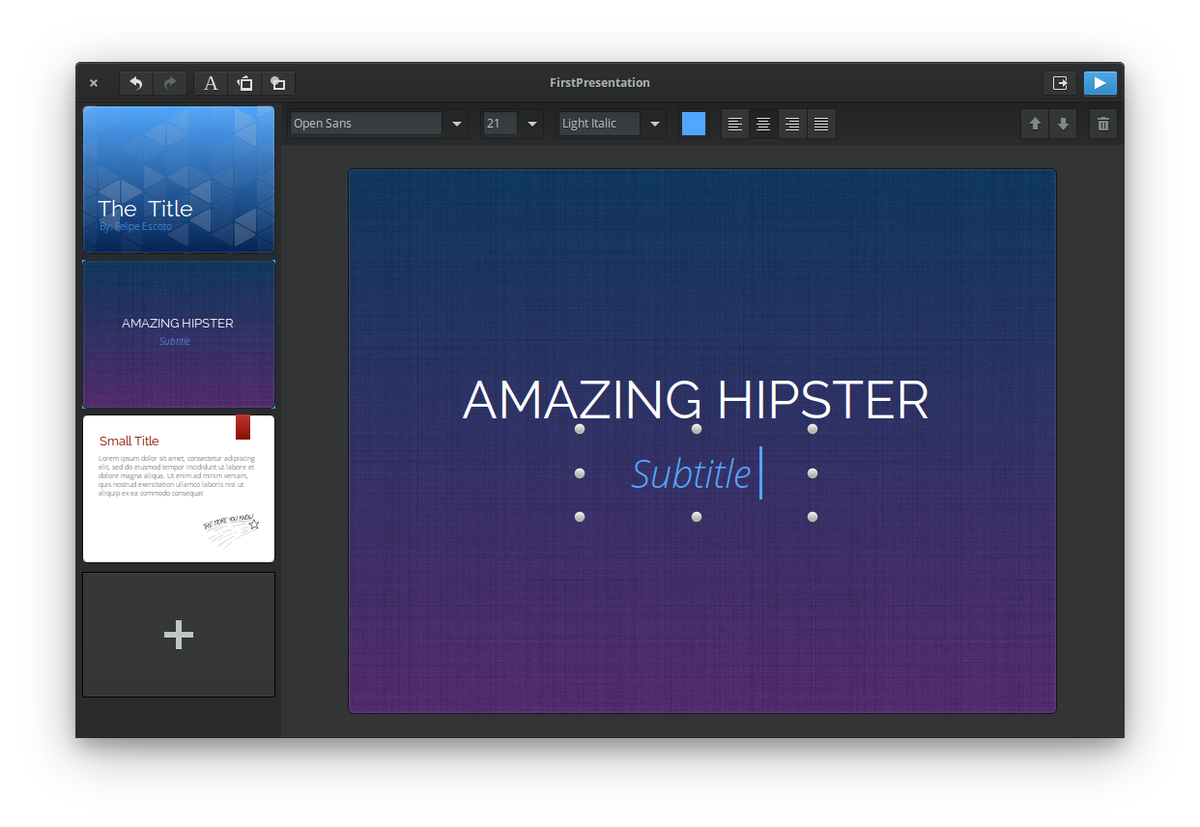Select the Small Title slide thumbnail

178,488
